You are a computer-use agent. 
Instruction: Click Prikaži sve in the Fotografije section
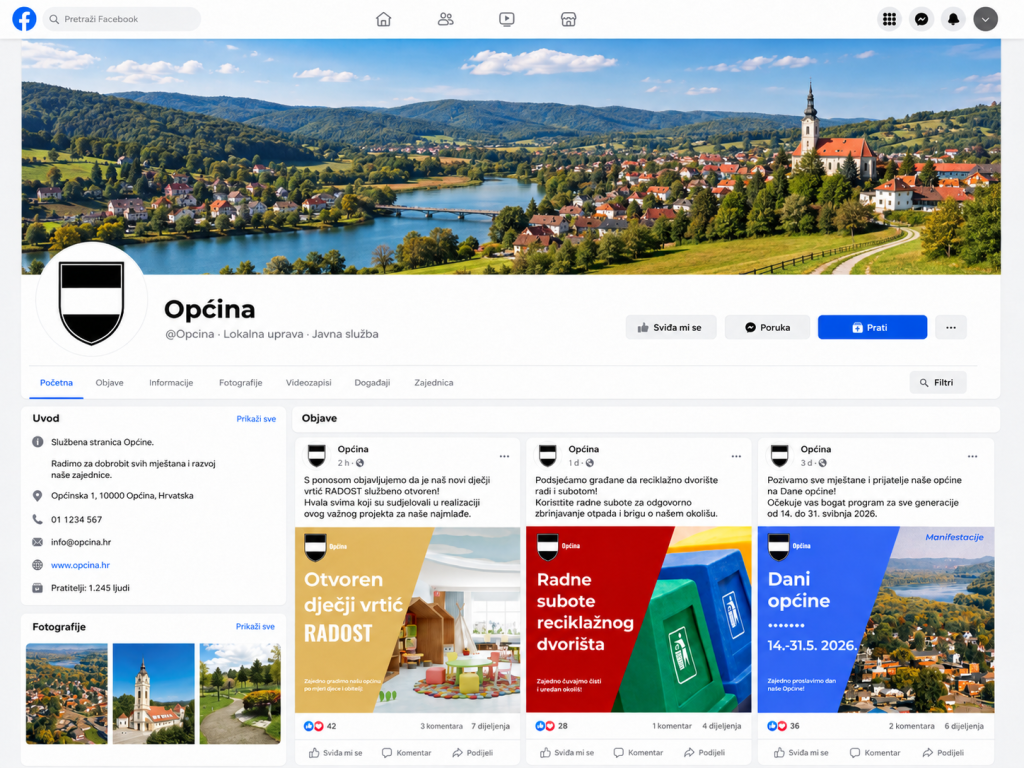click(x=255, y=626)
